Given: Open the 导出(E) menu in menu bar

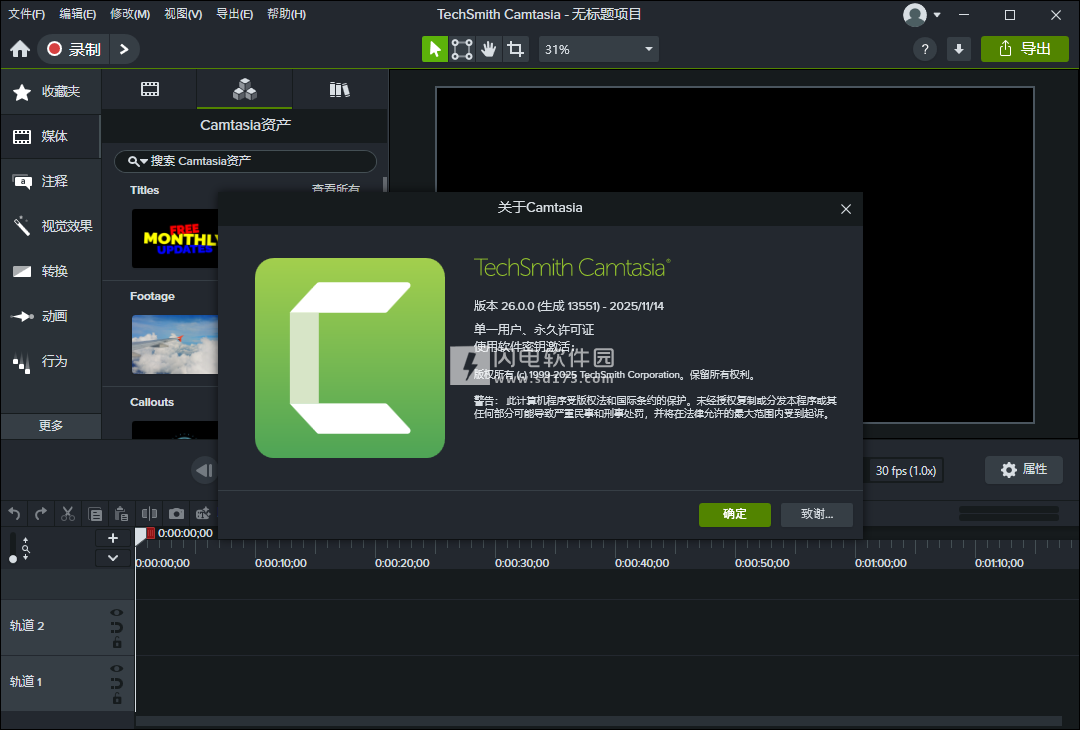Looking at the screenshot, I should click(x=234, y=14).
